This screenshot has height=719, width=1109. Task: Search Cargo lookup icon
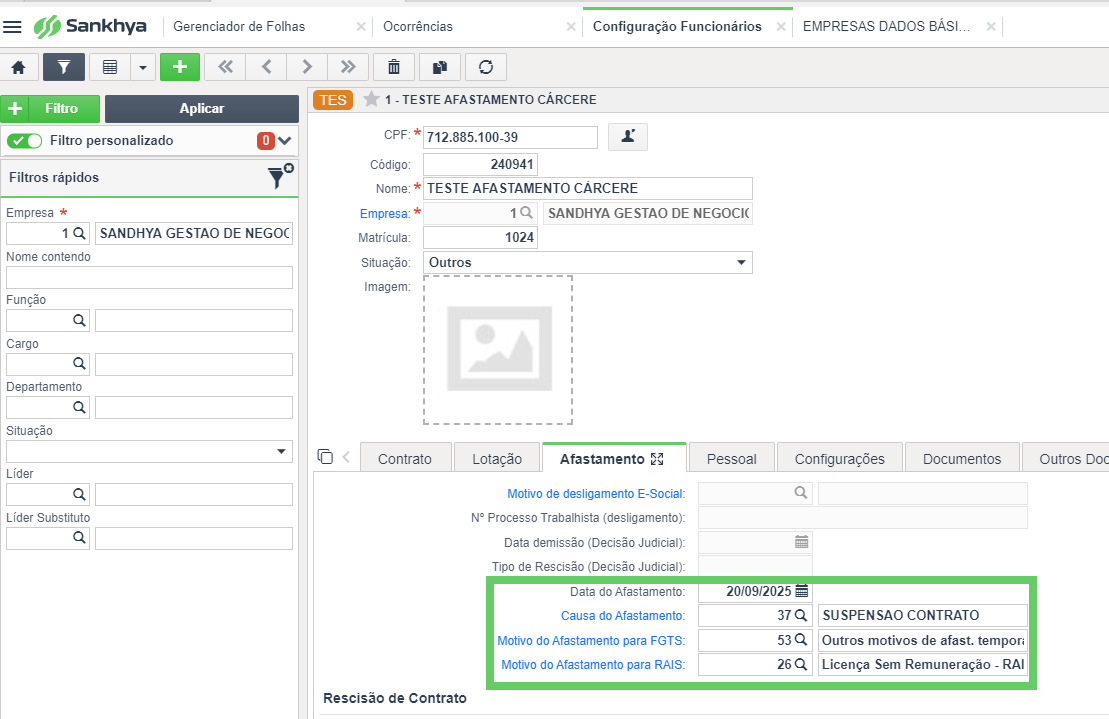(x=79, y=364)
